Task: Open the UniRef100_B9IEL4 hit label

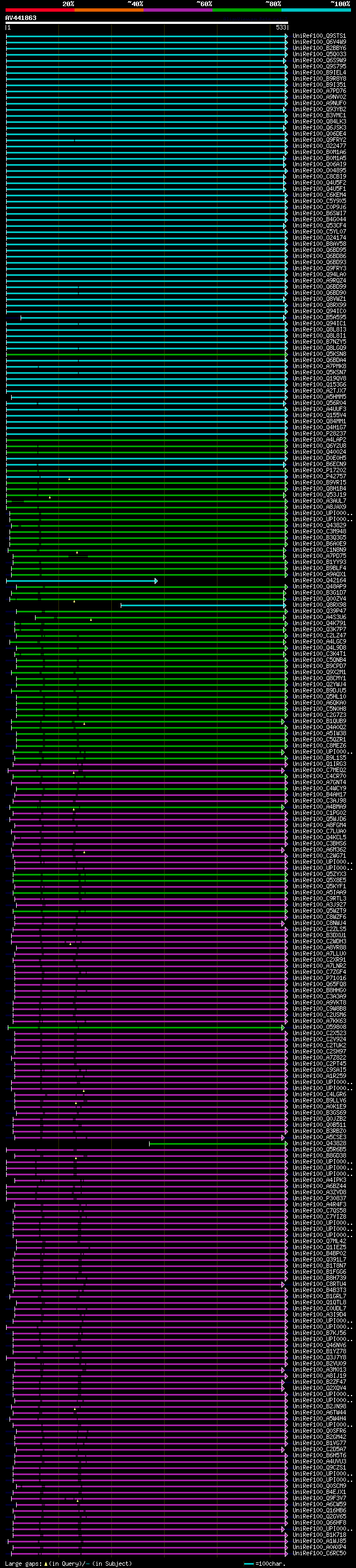Action: (319, 72)
